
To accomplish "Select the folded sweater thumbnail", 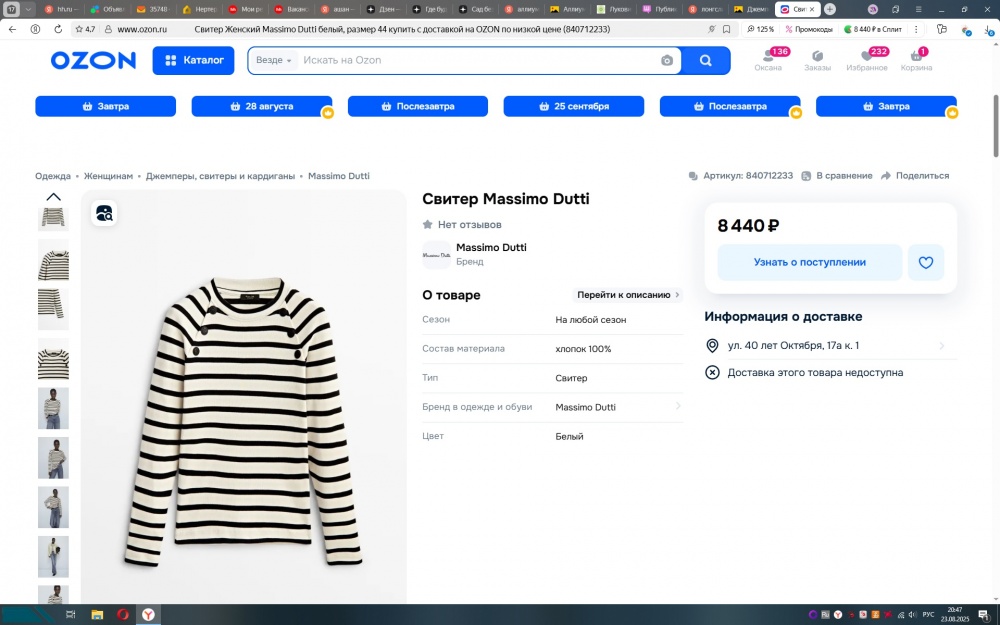I will coord(54,359).
